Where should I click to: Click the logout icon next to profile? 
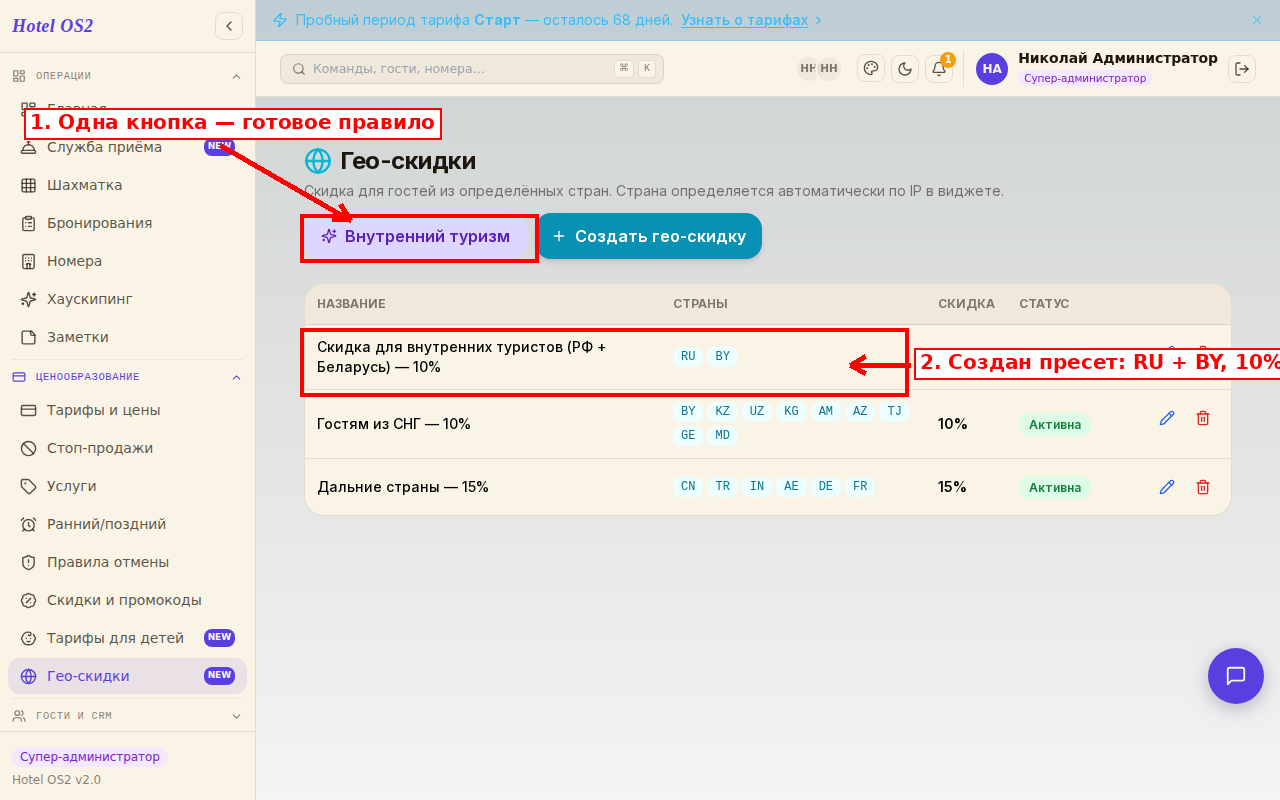pos(1242,69)
